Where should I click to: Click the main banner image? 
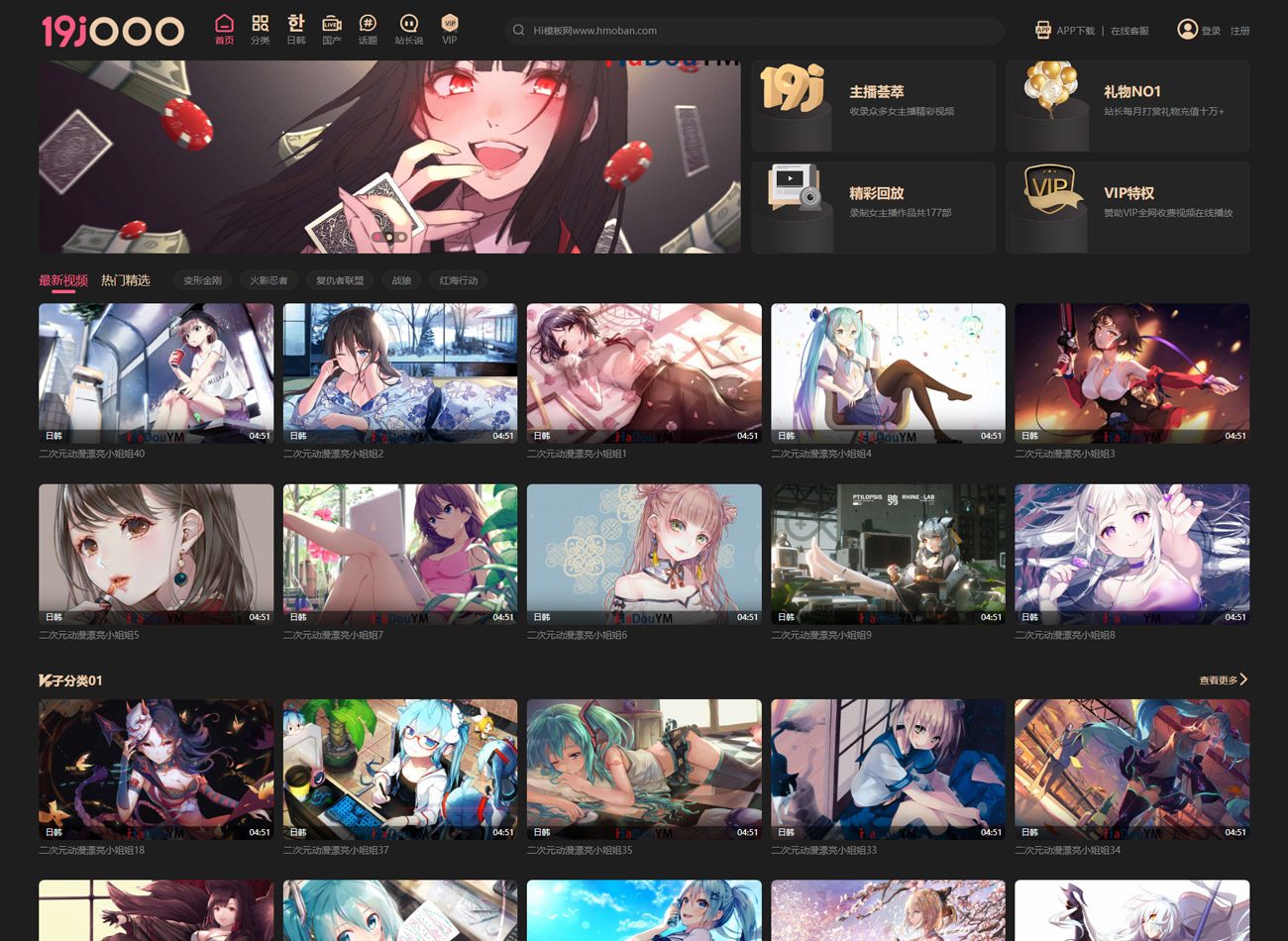(389, 157)
